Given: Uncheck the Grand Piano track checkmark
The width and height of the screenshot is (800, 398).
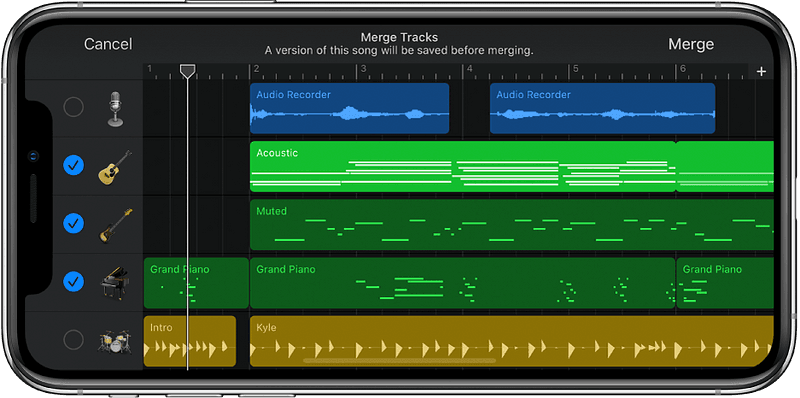Looking at the screenshot, I should pyautogui.click(x=73, y=282).
